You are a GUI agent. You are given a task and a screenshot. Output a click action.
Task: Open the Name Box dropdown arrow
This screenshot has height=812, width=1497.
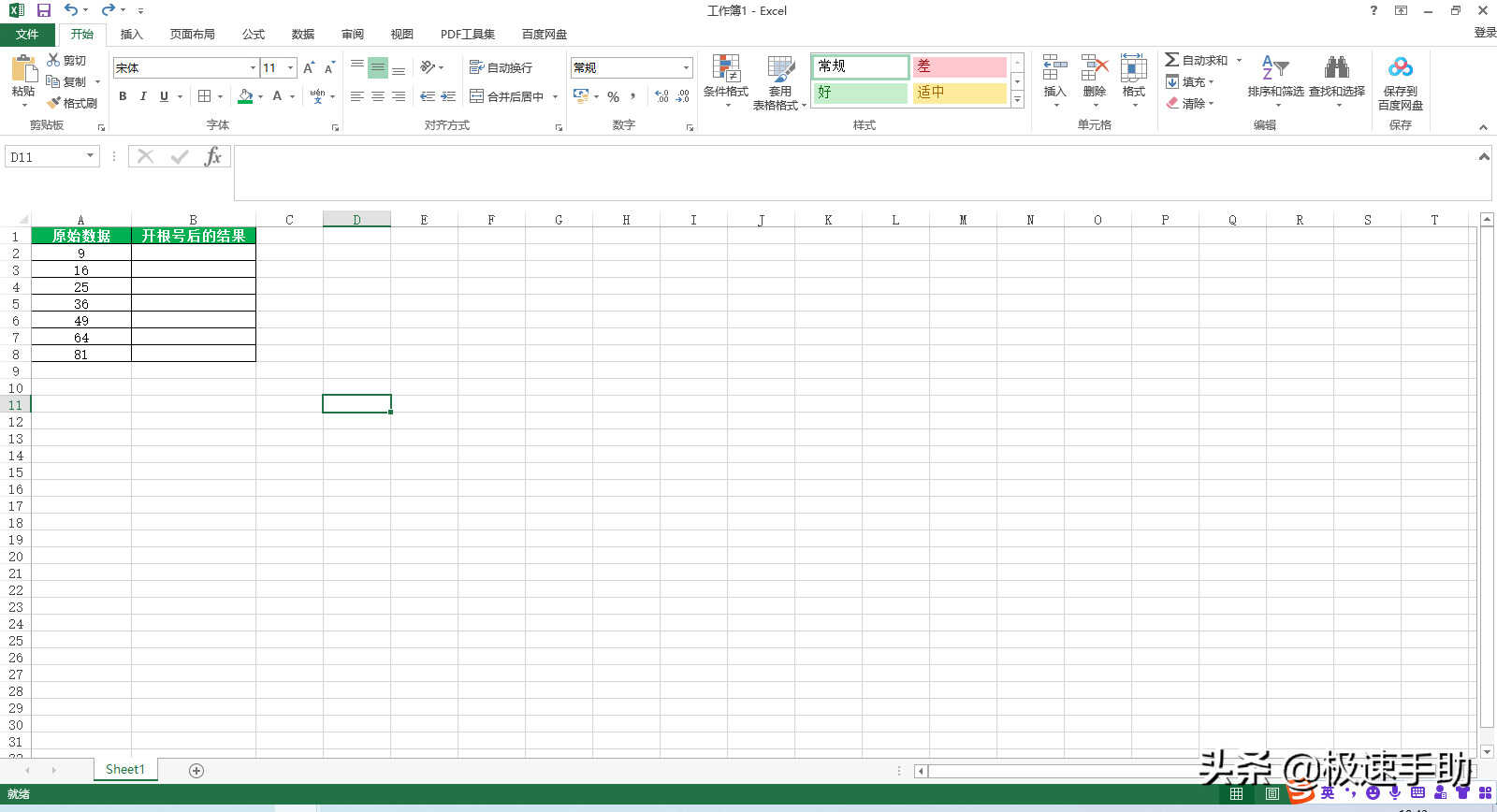click(91, 156)
